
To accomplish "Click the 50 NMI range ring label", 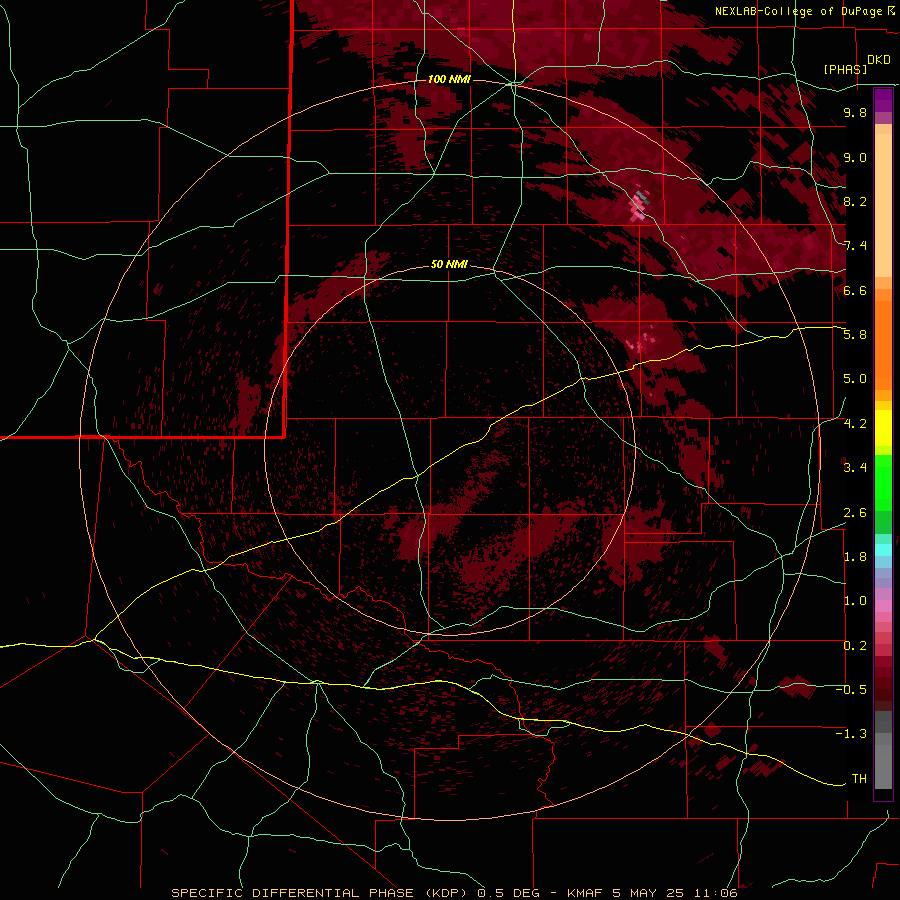I will coord(449,264).
